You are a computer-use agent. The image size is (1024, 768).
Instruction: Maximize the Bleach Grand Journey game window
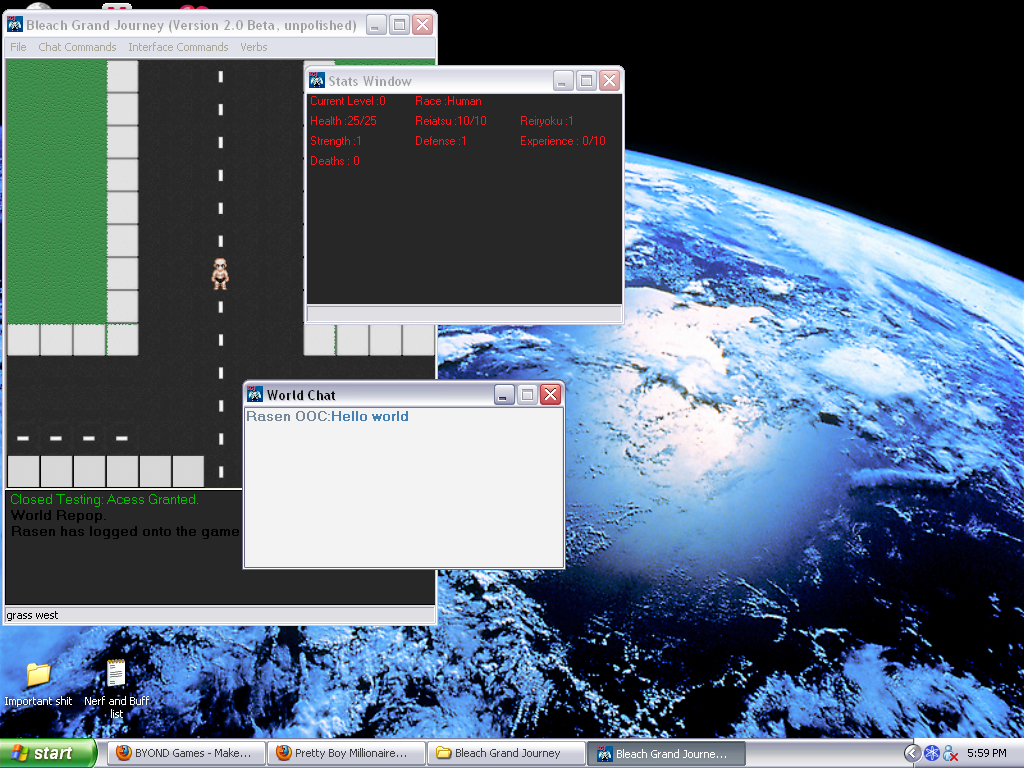coord(400,25)
